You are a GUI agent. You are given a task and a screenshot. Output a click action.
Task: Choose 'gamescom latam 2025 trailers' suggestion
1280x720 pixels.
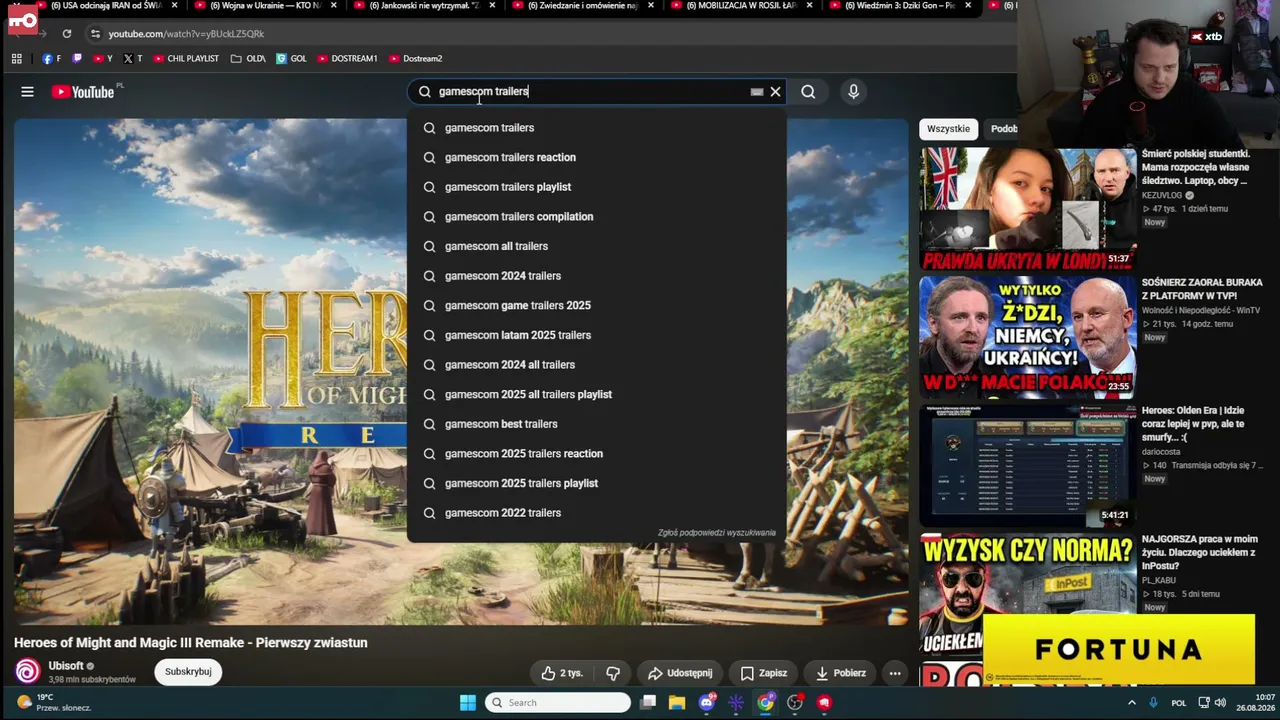pyautogui.click(x=597, y=335)
